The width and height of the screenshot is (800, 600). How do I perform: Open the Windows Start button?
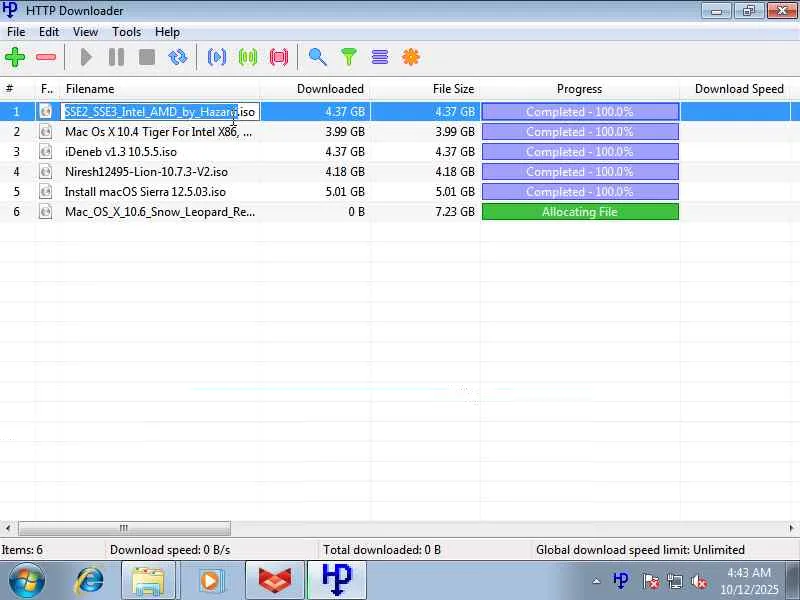[26, 581]
